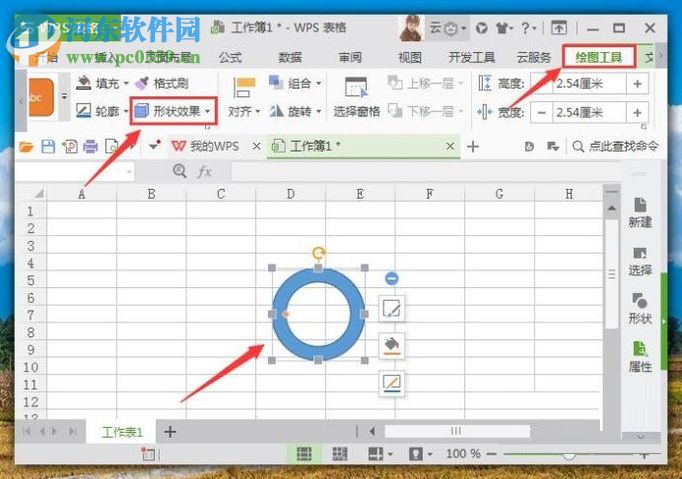Screen dimensions: 682x479
Task: Select row 7 header
Action: point(30,315)
